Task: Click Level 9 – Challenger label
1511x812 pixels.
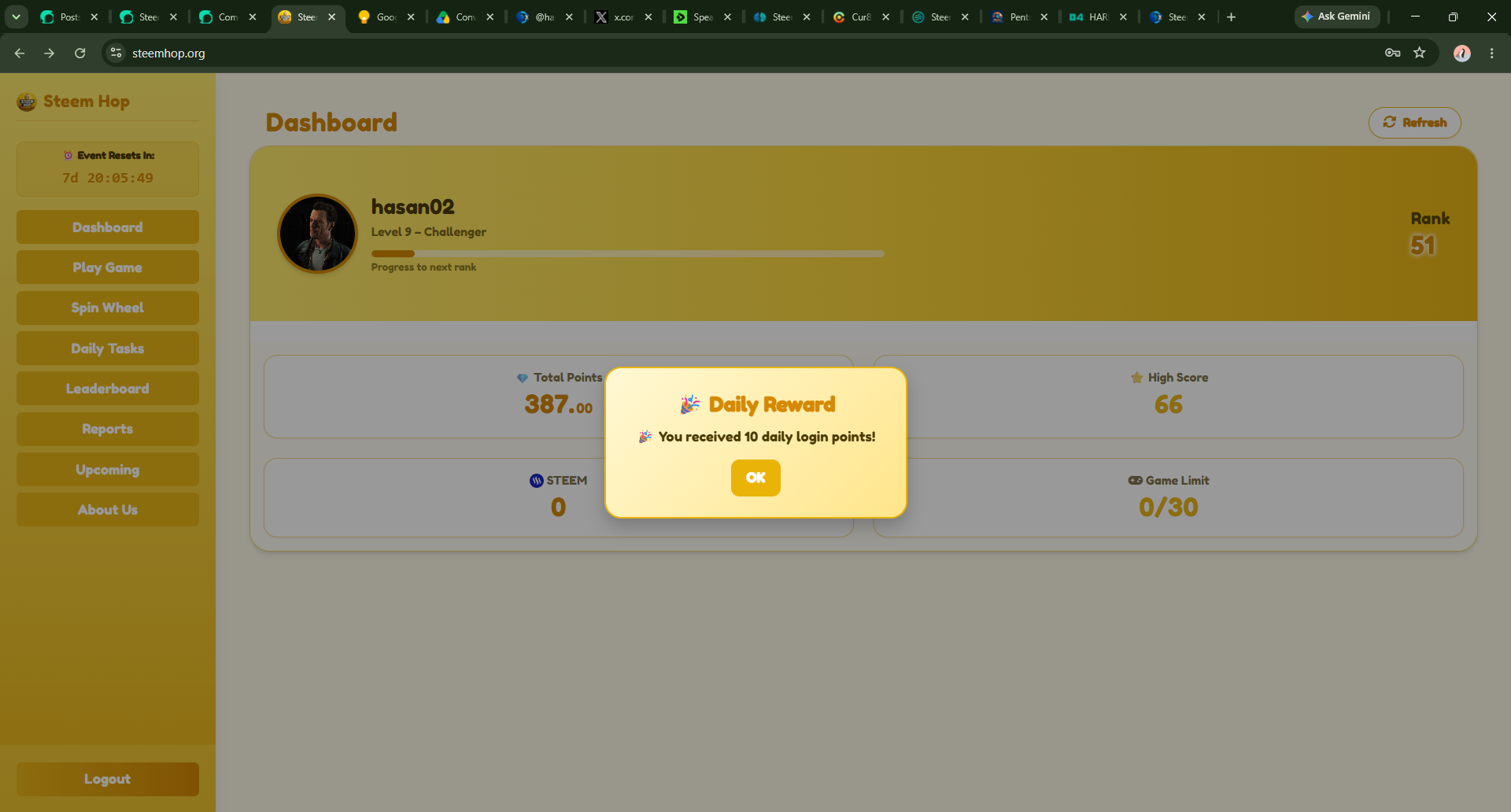Action: (x=429, y=232)
